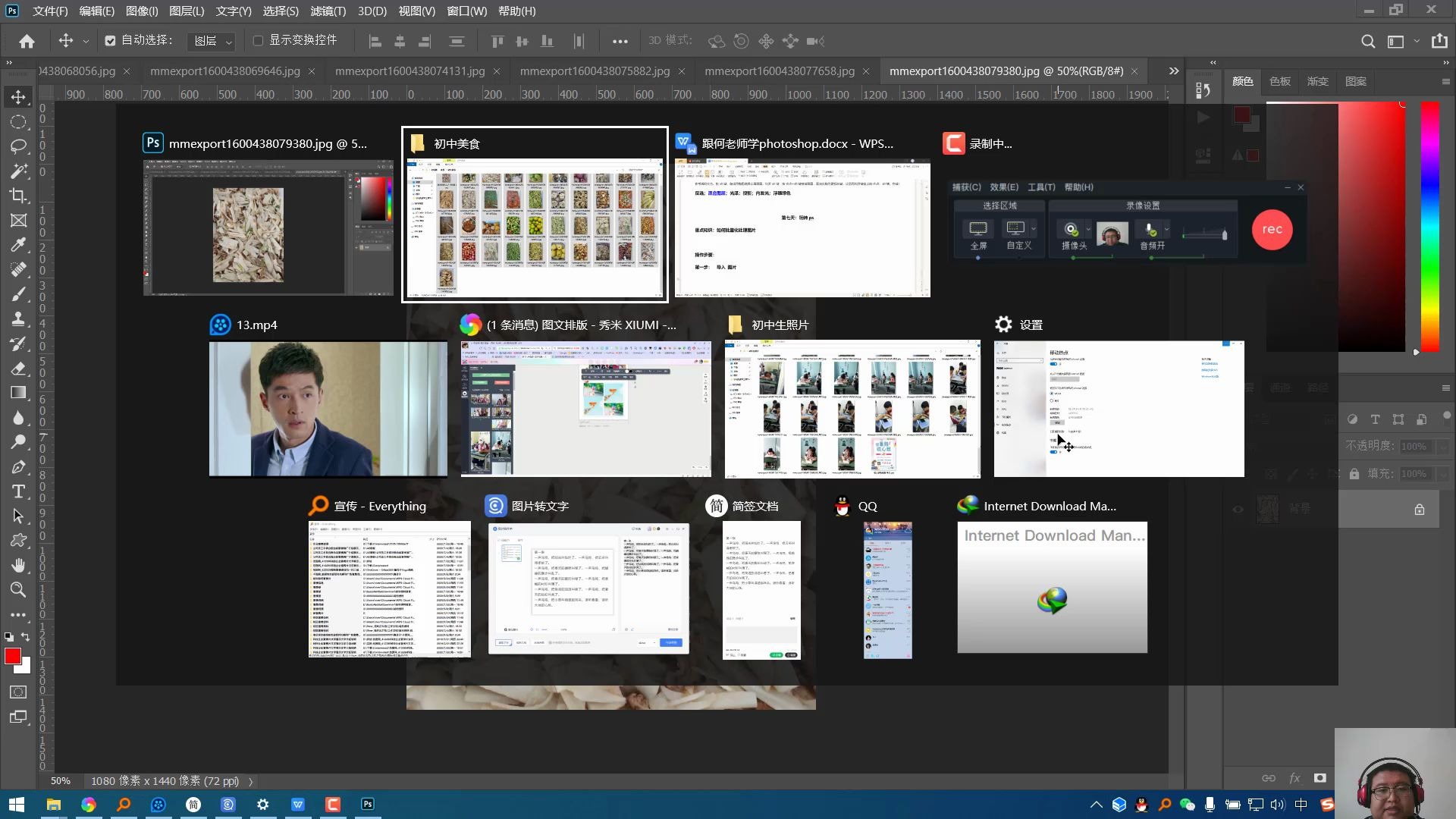Select the Zoom tool in toolbar
The width and height of the screenshot is (1456, 819).
click(18, 590)
